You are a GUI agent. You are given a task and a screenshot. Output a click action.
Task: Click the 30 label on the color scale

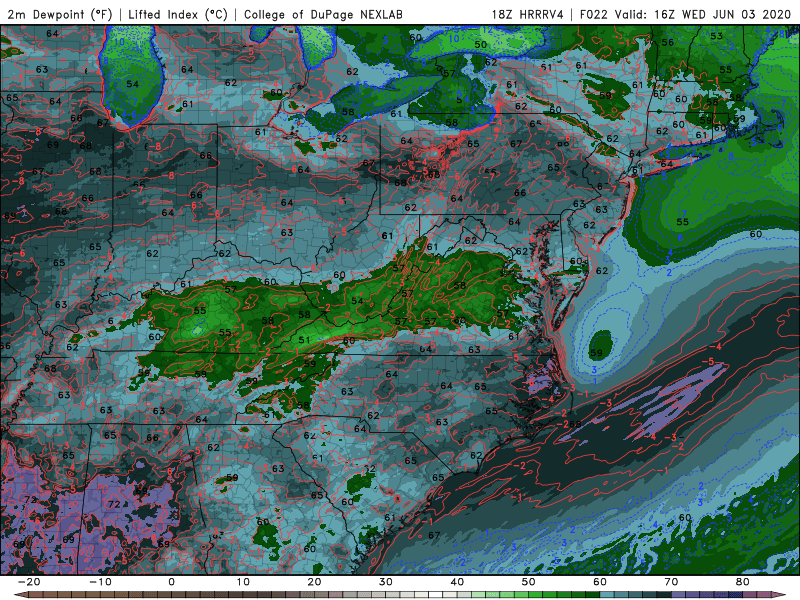tap(386, 582)
